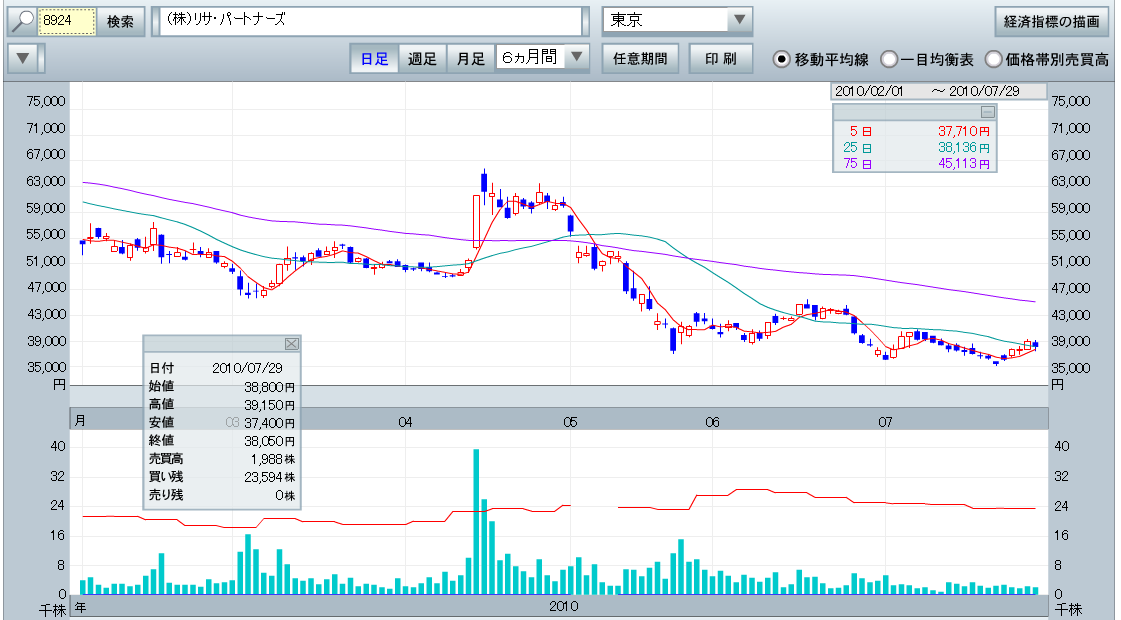Select the 移動平均線 radio button
The height and width of the screenshot is (620, 1121).
pyautogui.click(x=782, y=59)
